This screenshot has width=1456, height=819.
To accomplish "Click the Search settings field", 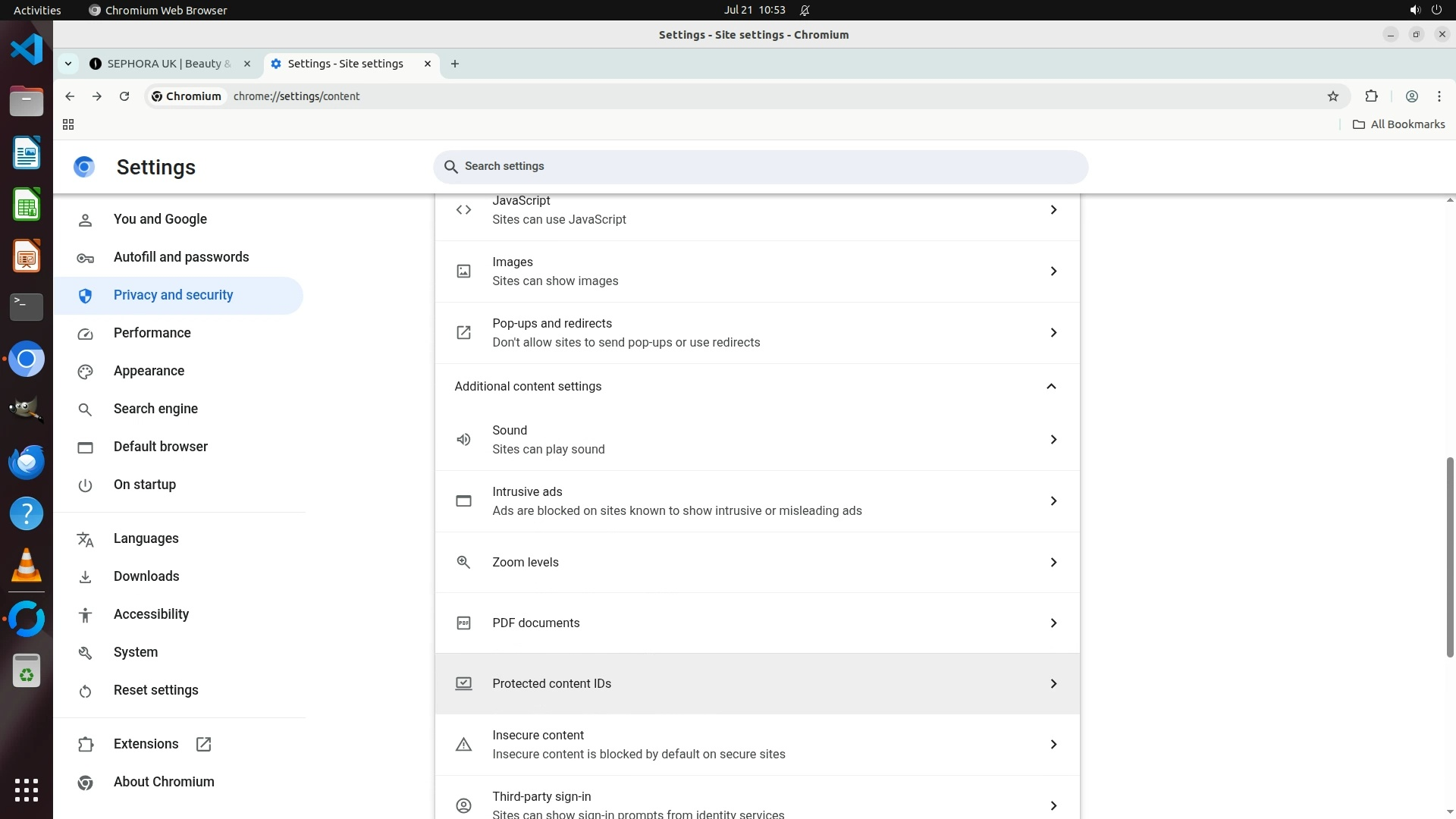I will (760, 166).
